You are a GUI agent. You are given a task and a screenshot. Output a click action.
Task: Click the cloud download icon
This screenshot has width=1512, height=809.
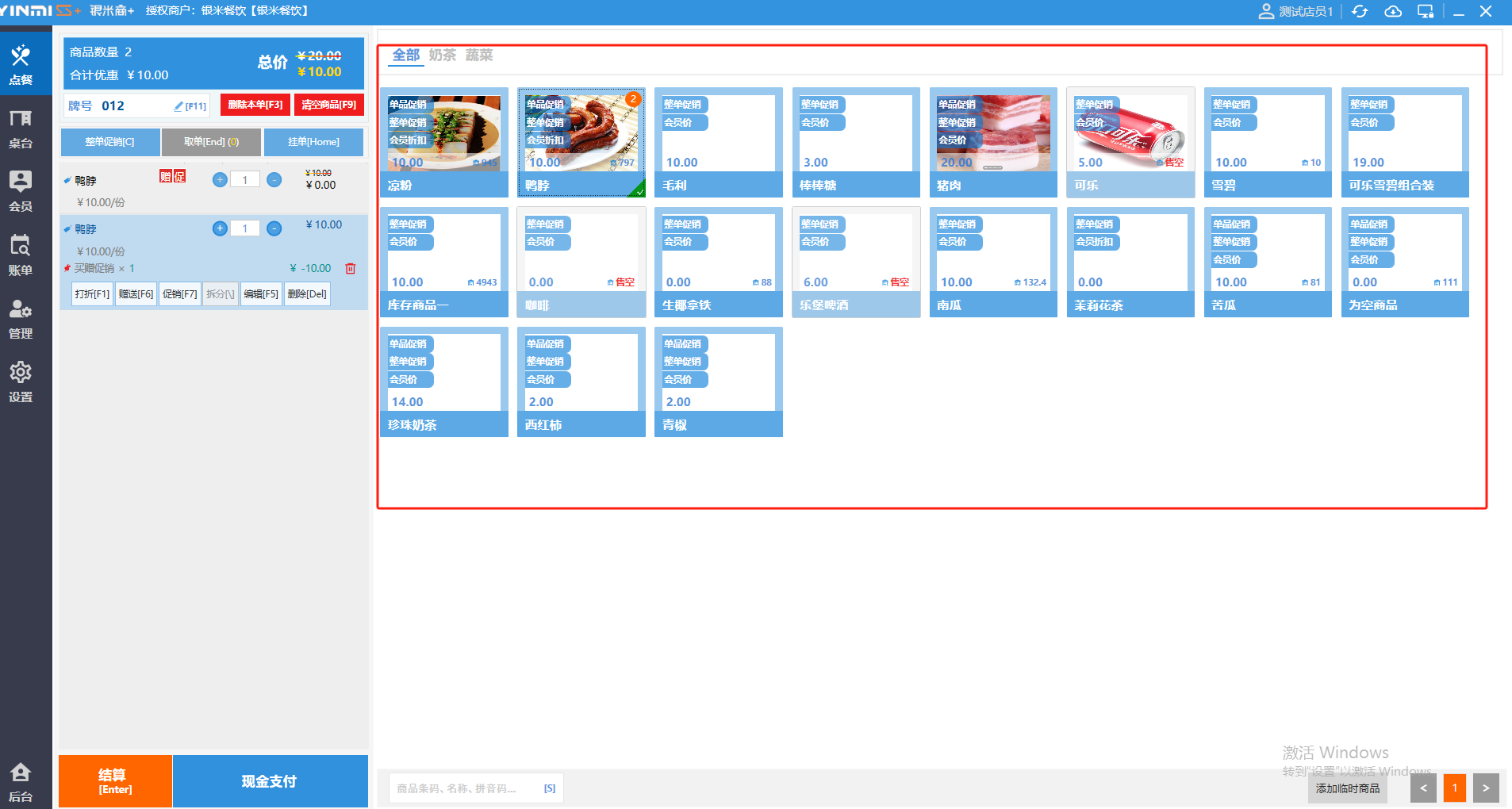1393,11
